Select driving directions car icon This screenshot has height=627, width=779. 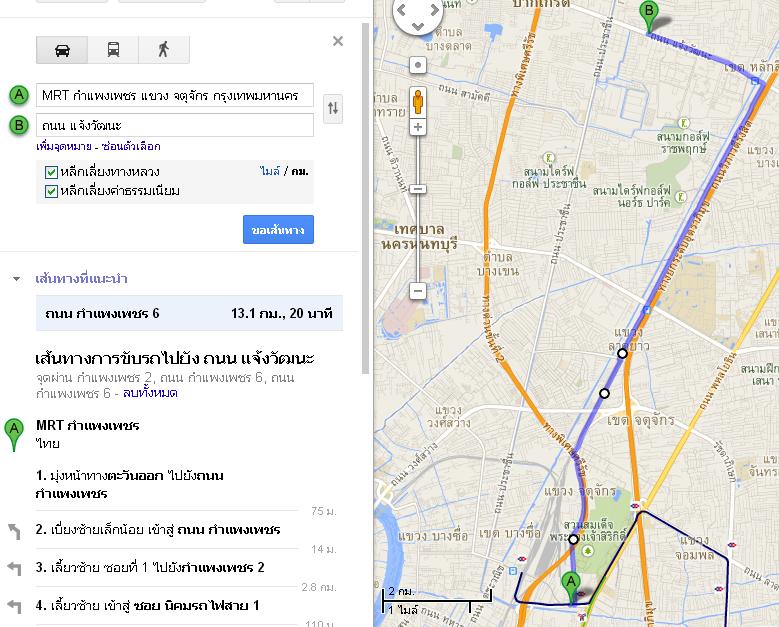[62, 50]
